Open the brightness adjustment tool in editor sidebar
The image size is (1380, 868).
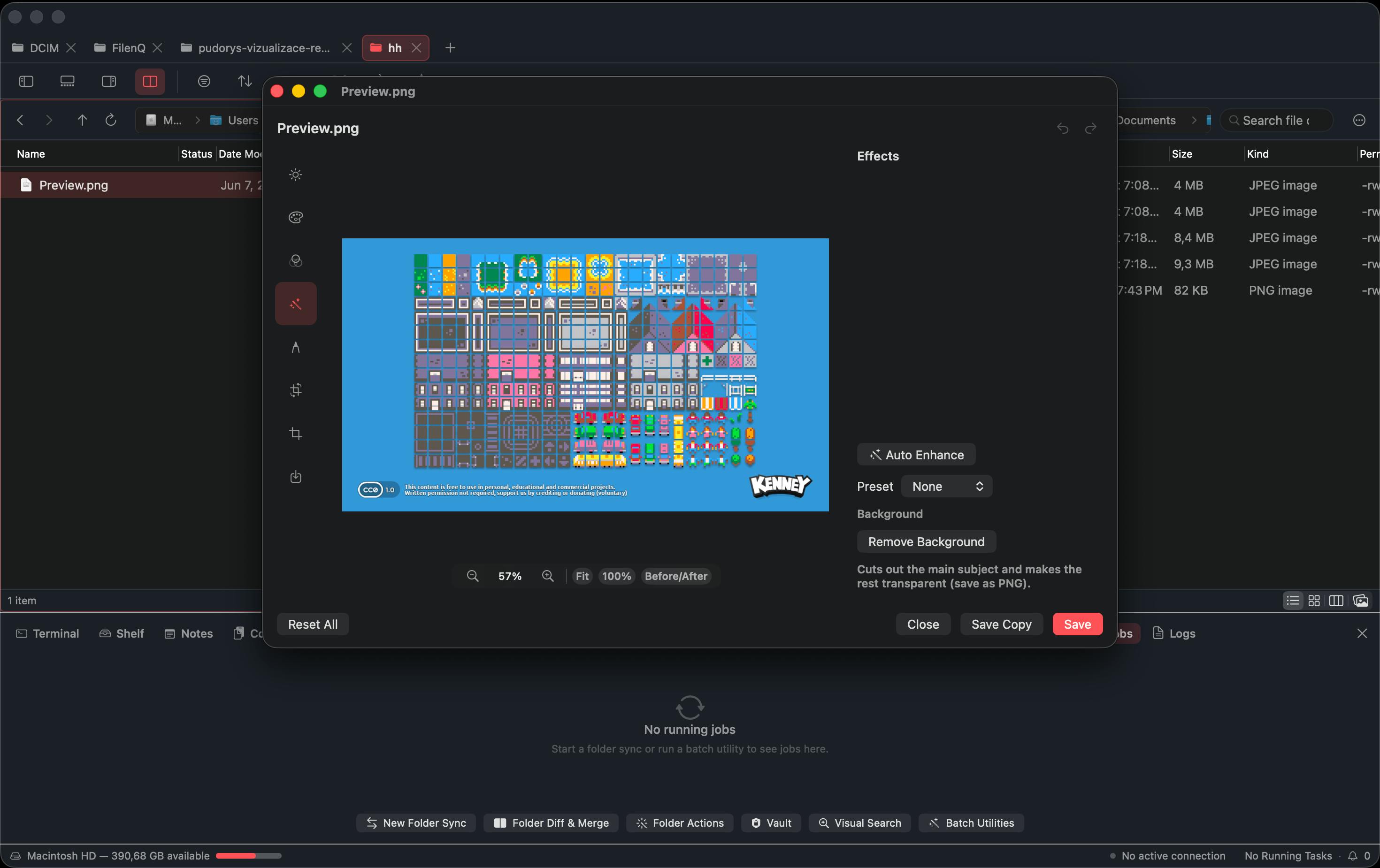click(296, 175)
